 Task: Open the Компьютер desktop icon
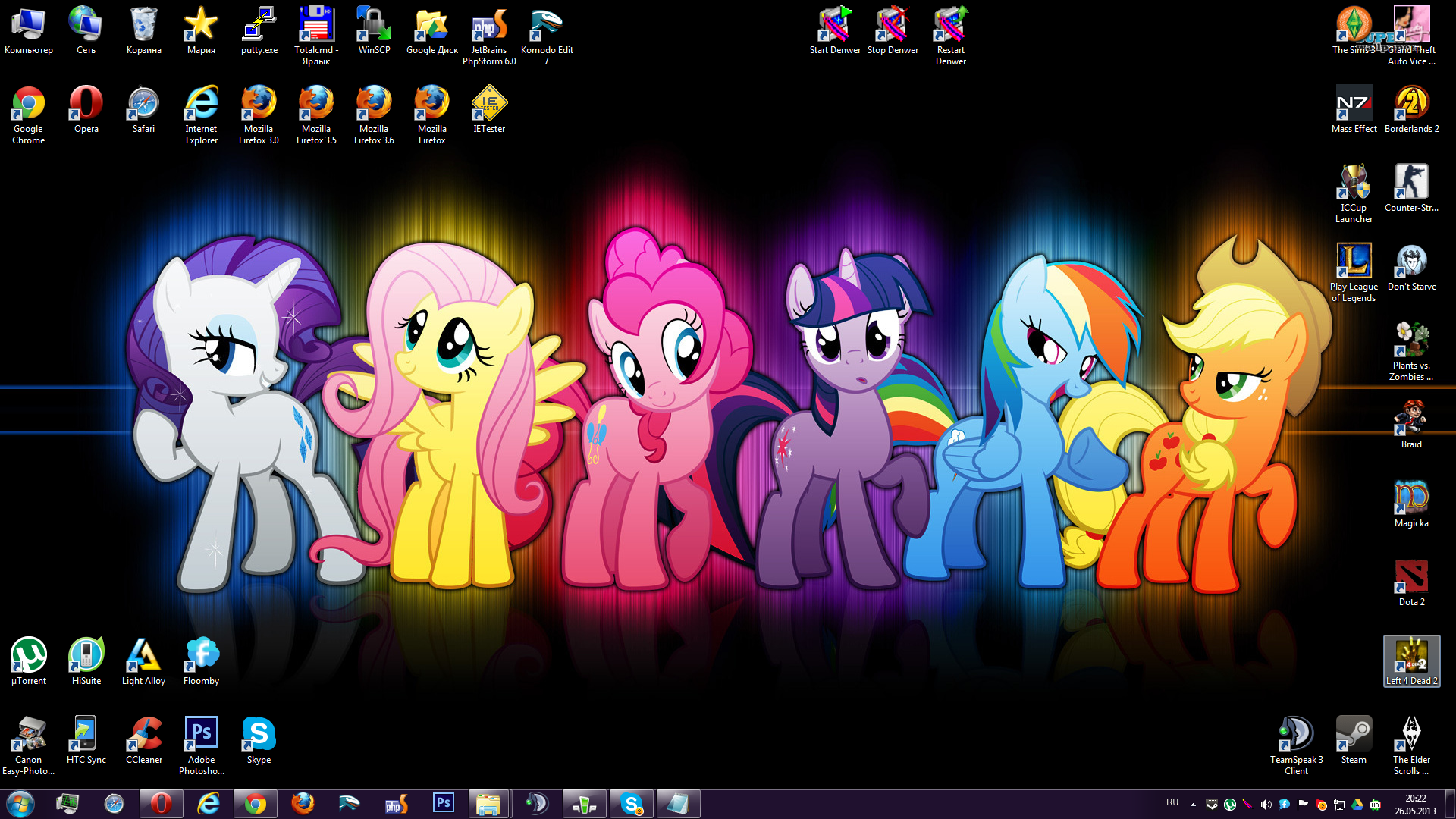pyautogui.click(x=29, y=31)
